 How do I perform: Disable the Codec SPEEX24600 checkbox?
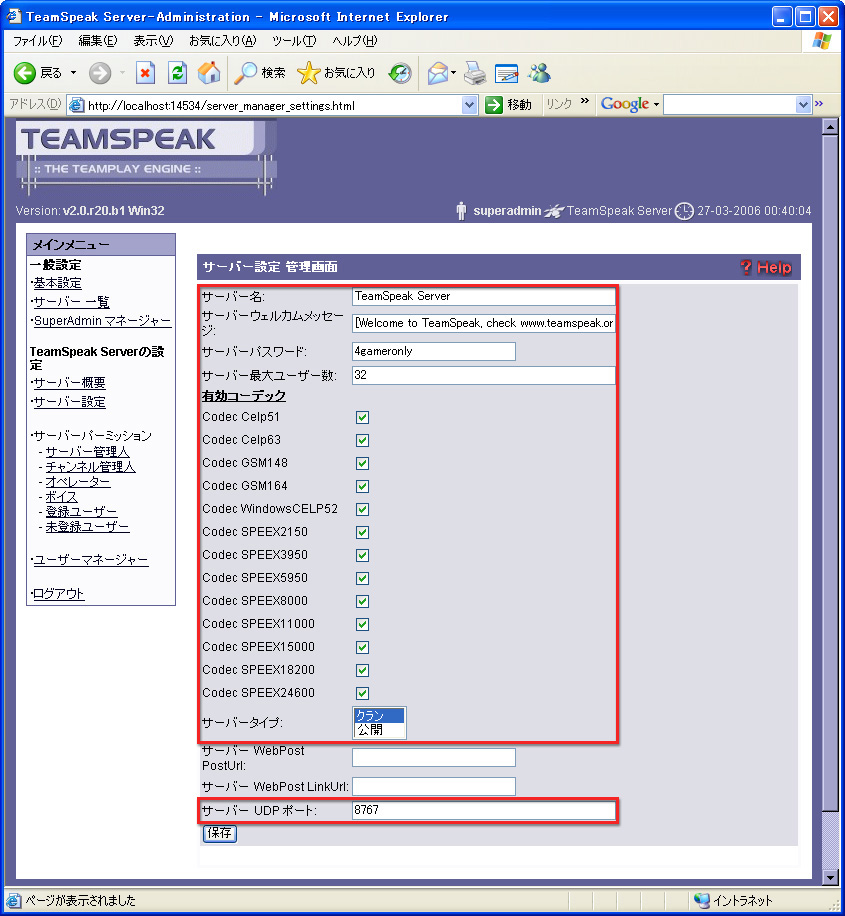point(362,693)
